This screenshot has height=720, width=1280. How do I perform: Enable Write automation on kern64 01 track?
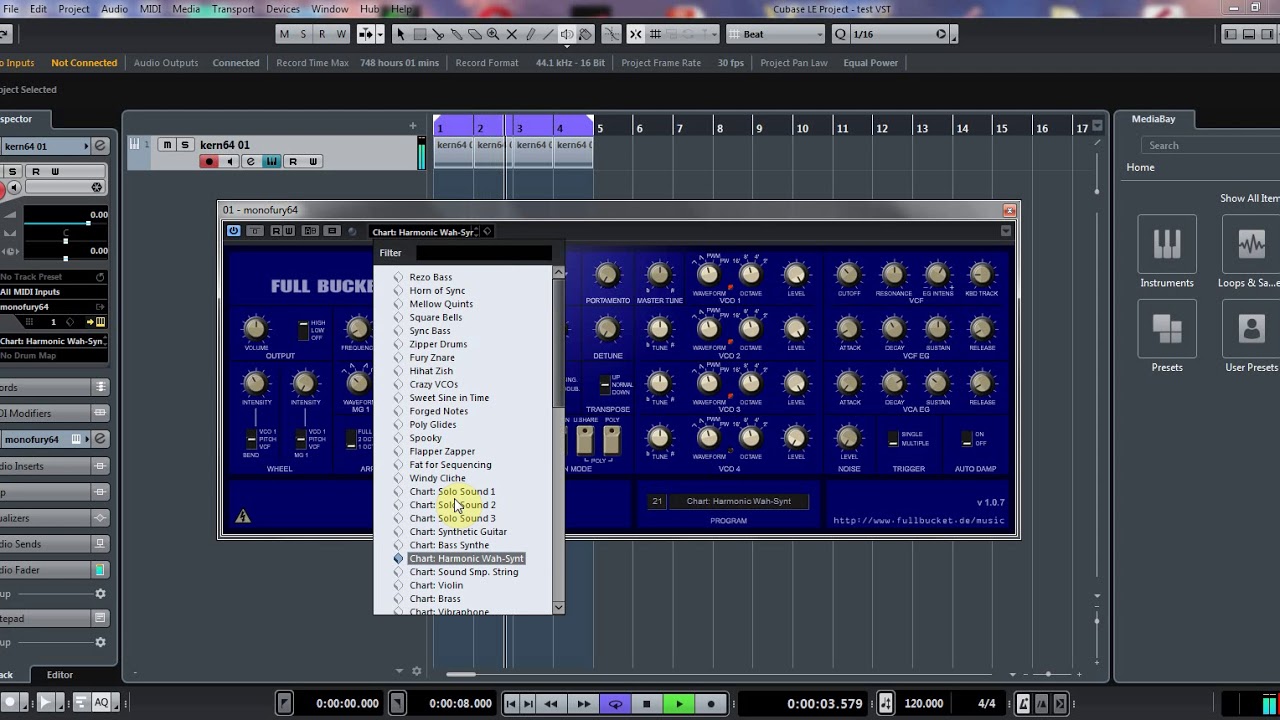pos(313,161)
